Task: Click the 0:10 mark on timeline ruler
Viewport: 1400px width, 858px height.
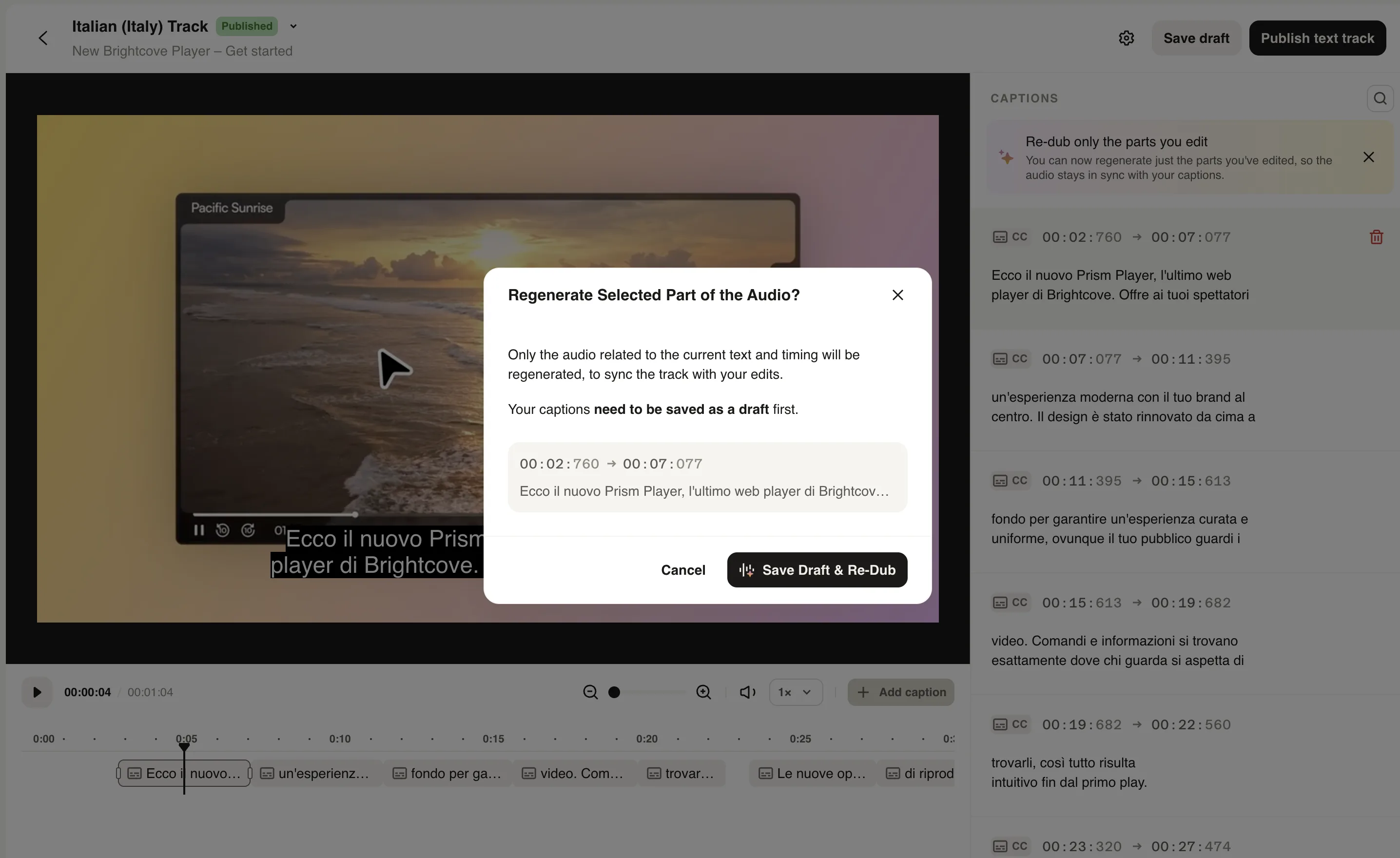Action: tap(340, 739)
